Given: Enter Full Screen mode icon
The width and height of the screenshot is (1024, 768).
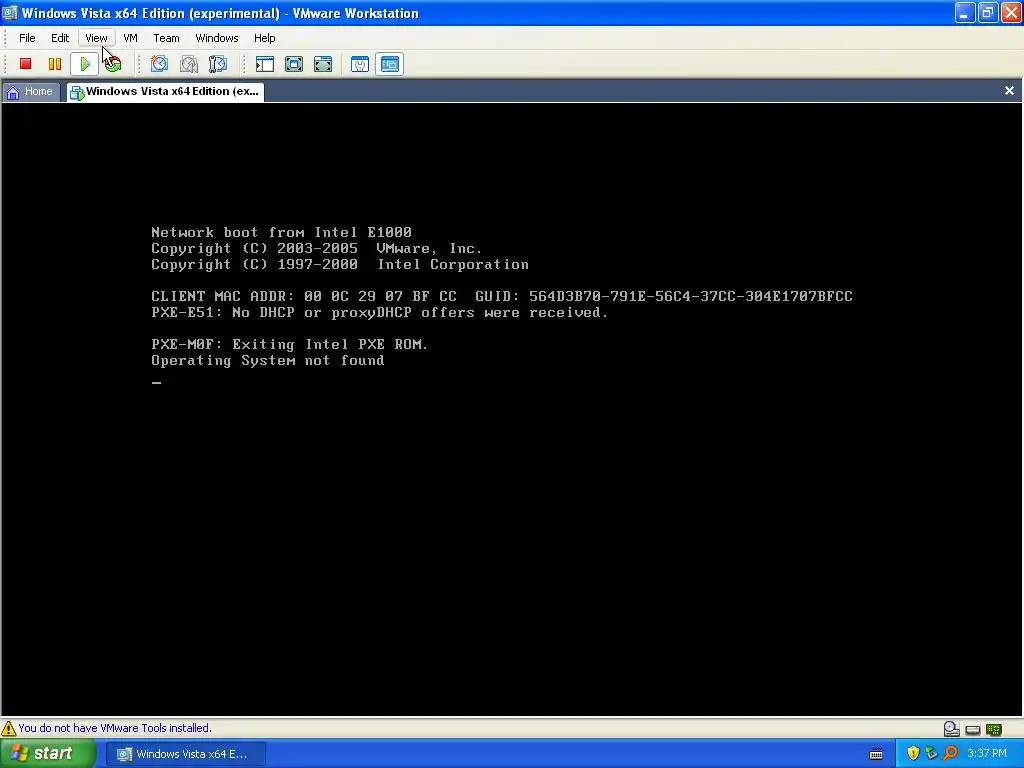Looking at the screenshot, I should [x=323, y=63].
